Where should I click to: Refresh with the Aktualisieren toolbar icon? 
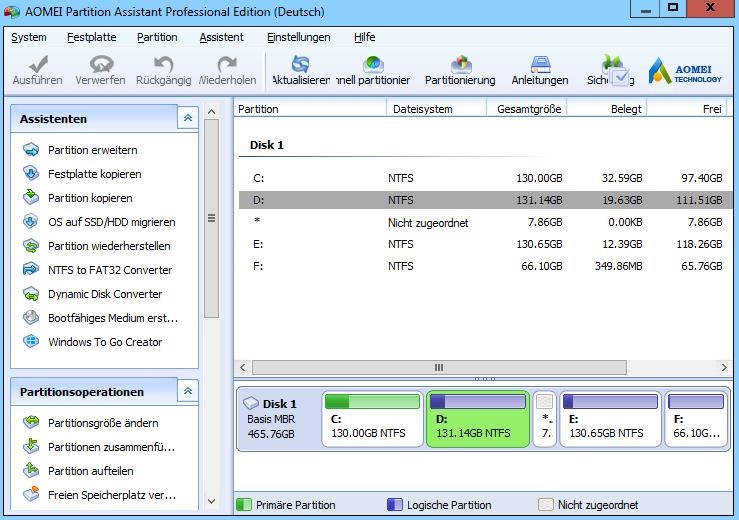[300, 64]
